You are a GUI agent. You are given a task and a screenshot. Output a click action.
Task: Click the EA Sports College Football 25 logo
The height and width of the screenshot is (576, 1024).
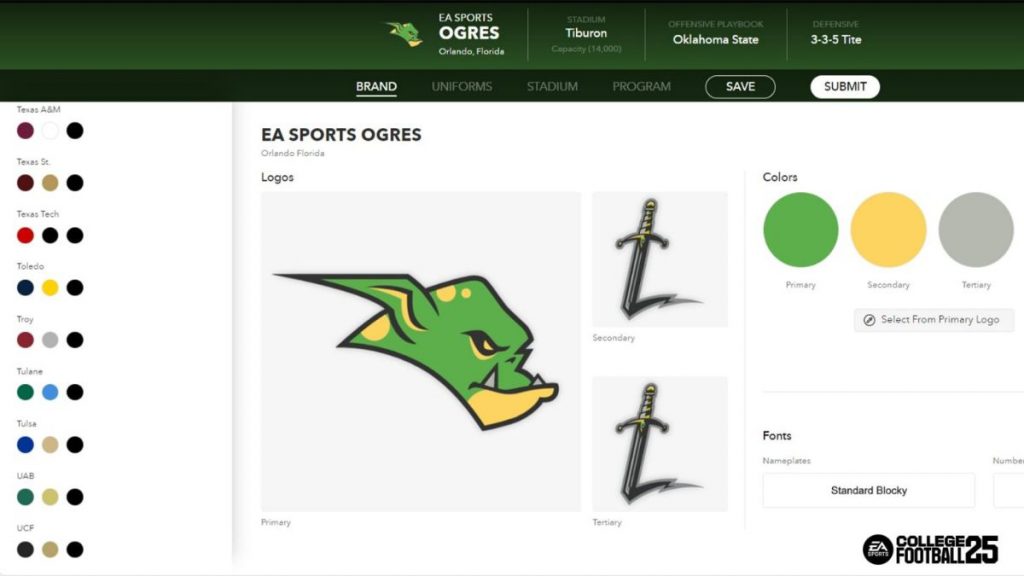(x=930, y=549)
